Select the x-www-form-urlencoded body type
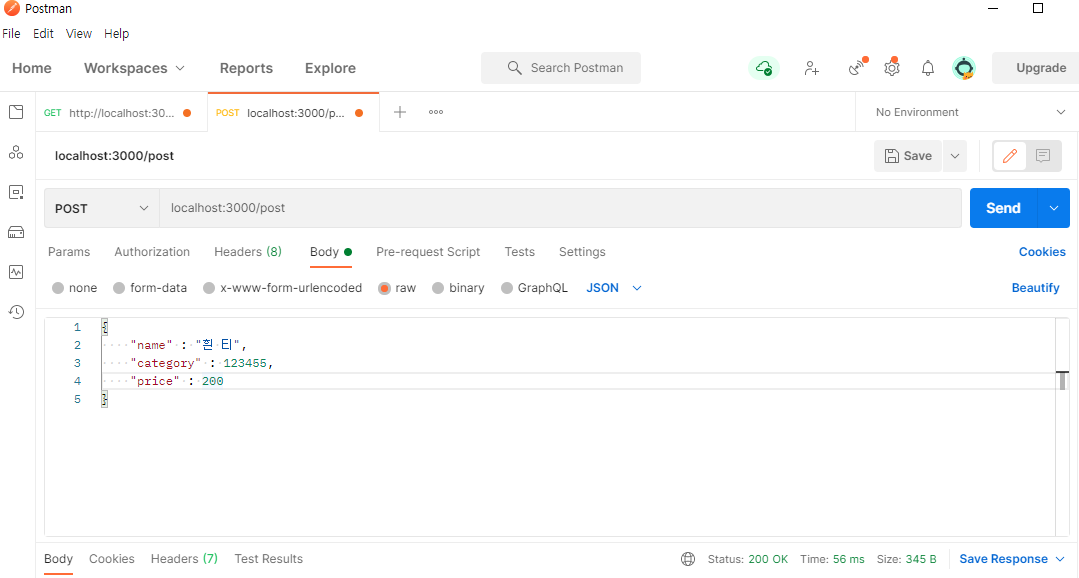Screen dimensions: 1079x578 click(x=209, y=288)
